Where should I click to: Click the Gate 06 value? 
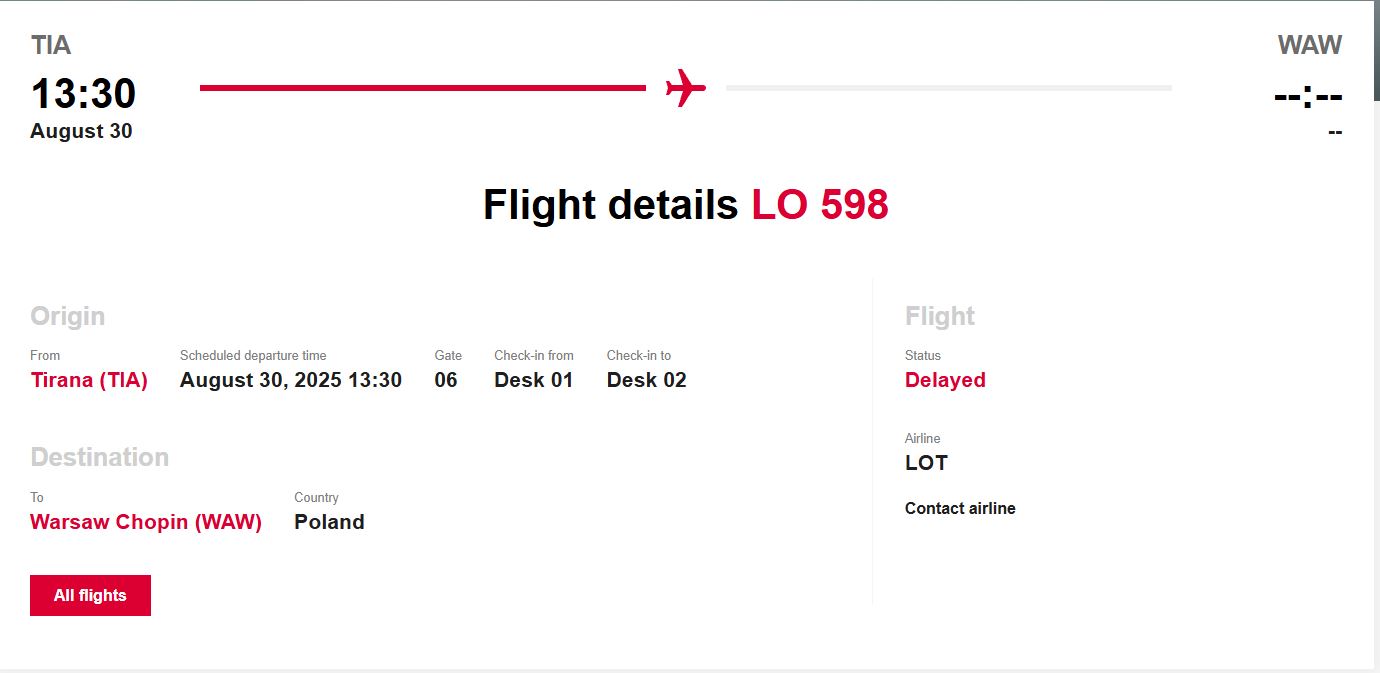coord(446,380)
